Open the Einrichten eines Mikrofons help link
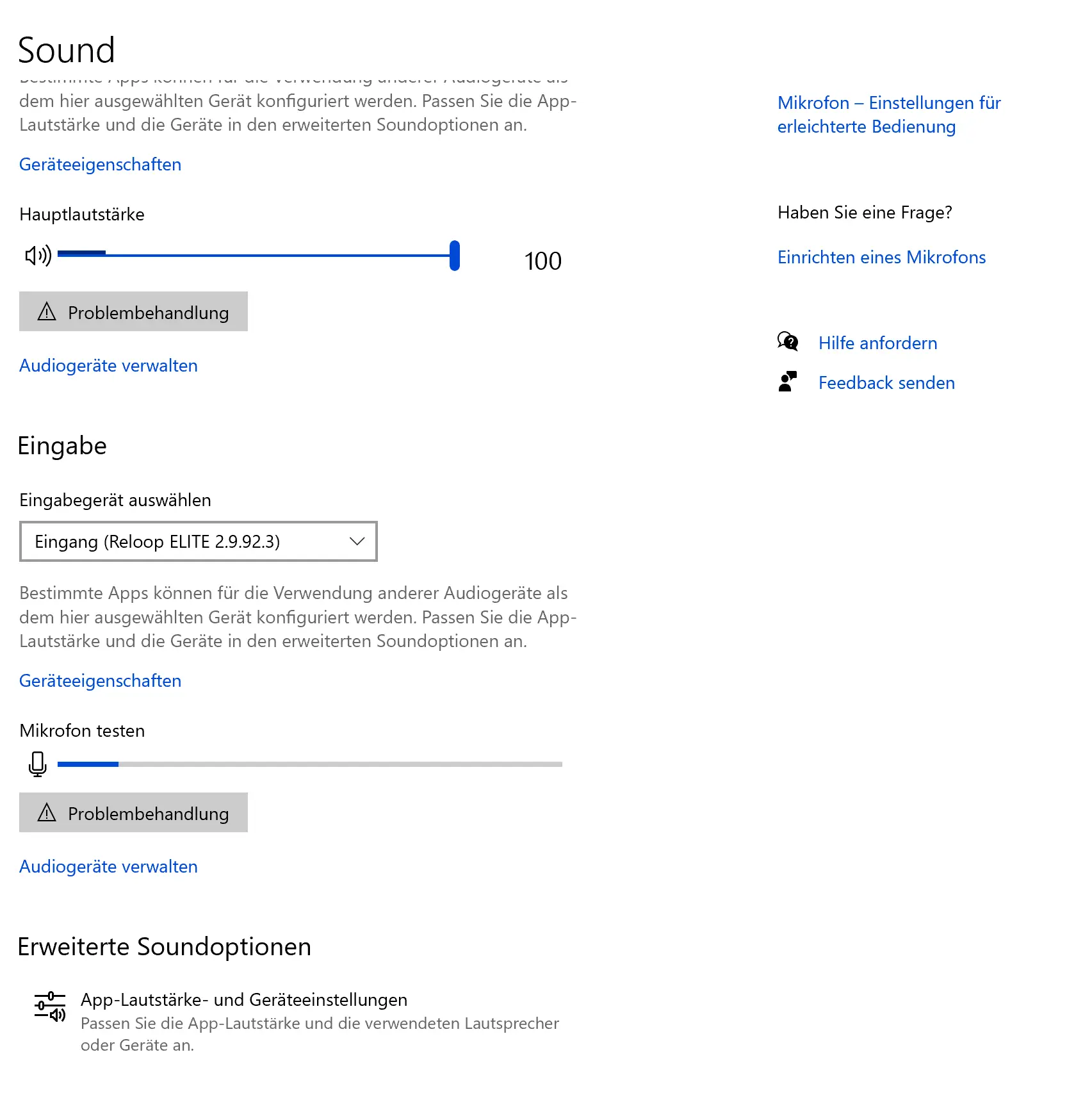 [881, 258]
